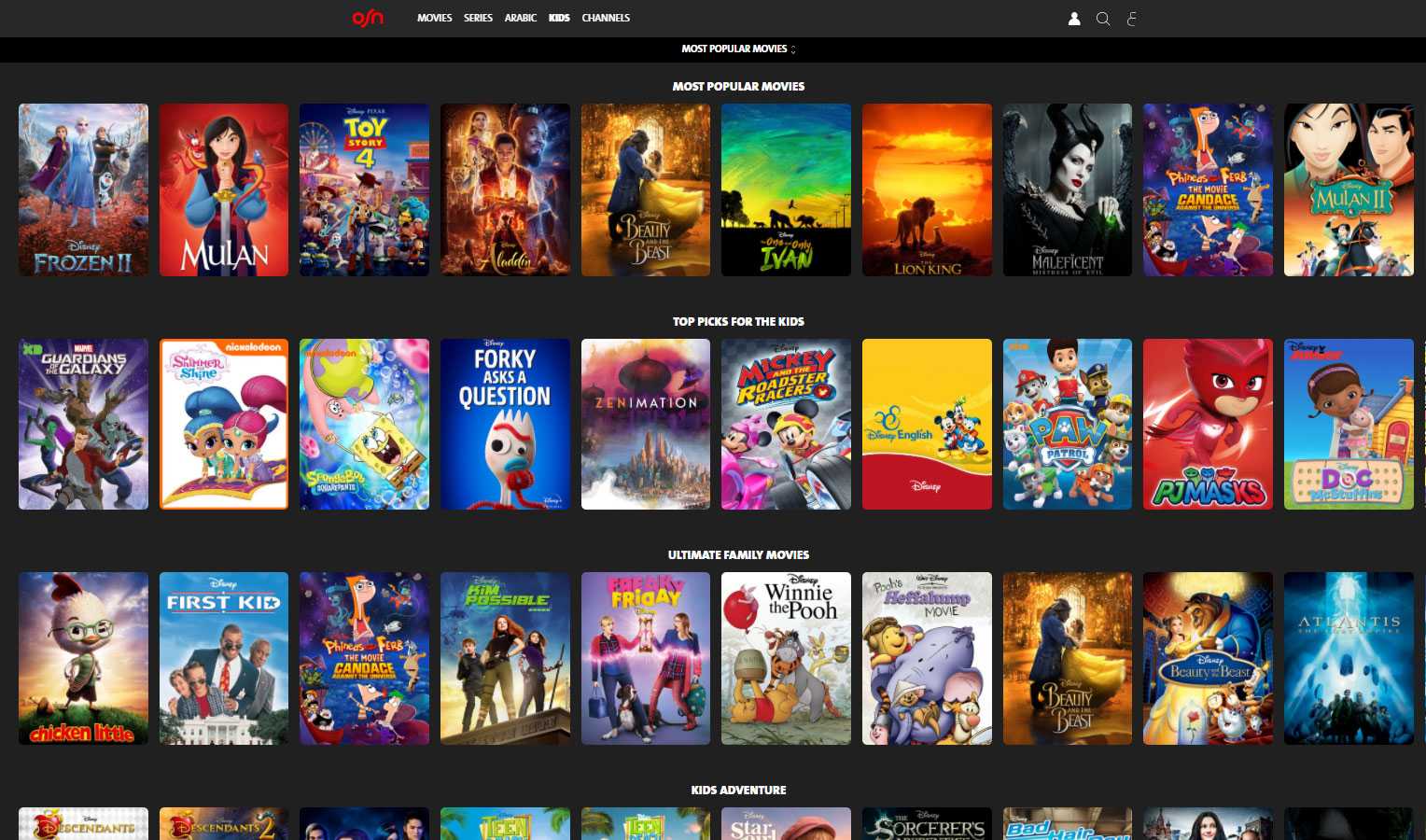The image size is (1426, 840).
Task: Select The One and Only Ivan poster
Action: click(x=786, y=189)
